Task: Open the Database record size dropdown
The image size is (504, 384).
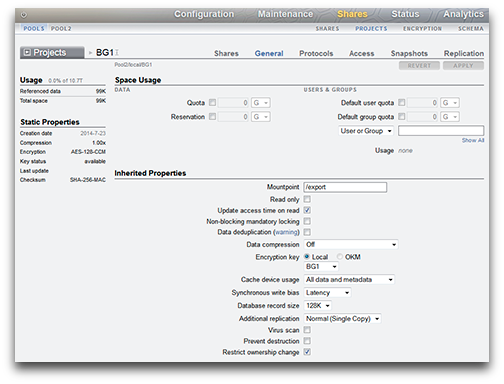Action: coord(318,305)
